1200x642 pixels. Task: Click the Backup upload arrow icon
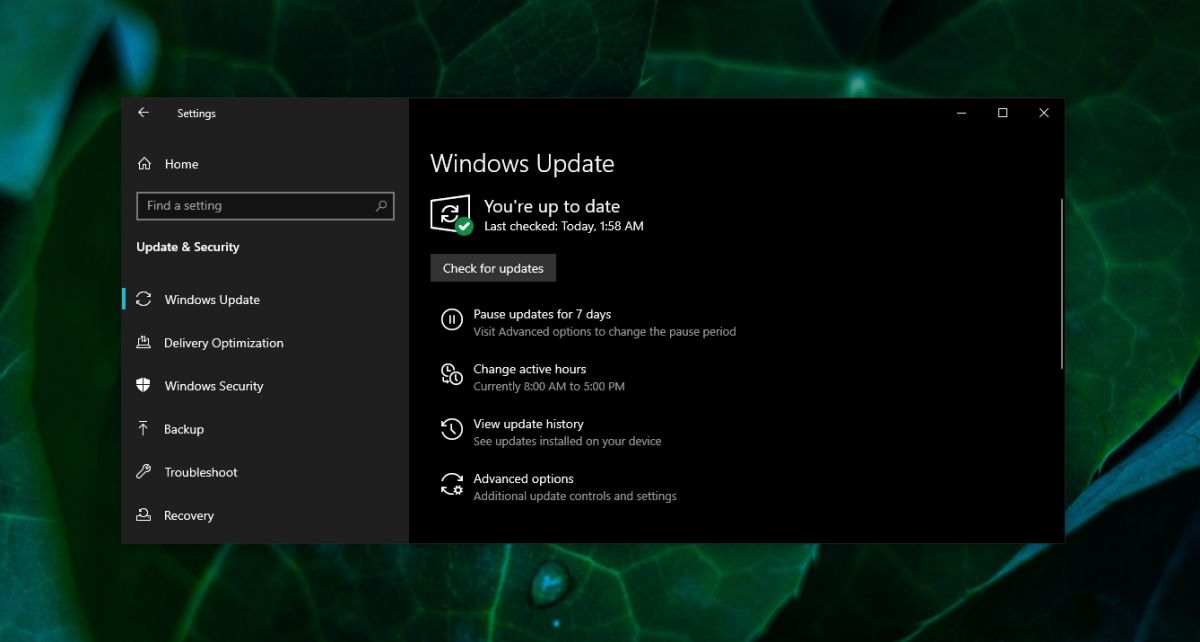144,428
